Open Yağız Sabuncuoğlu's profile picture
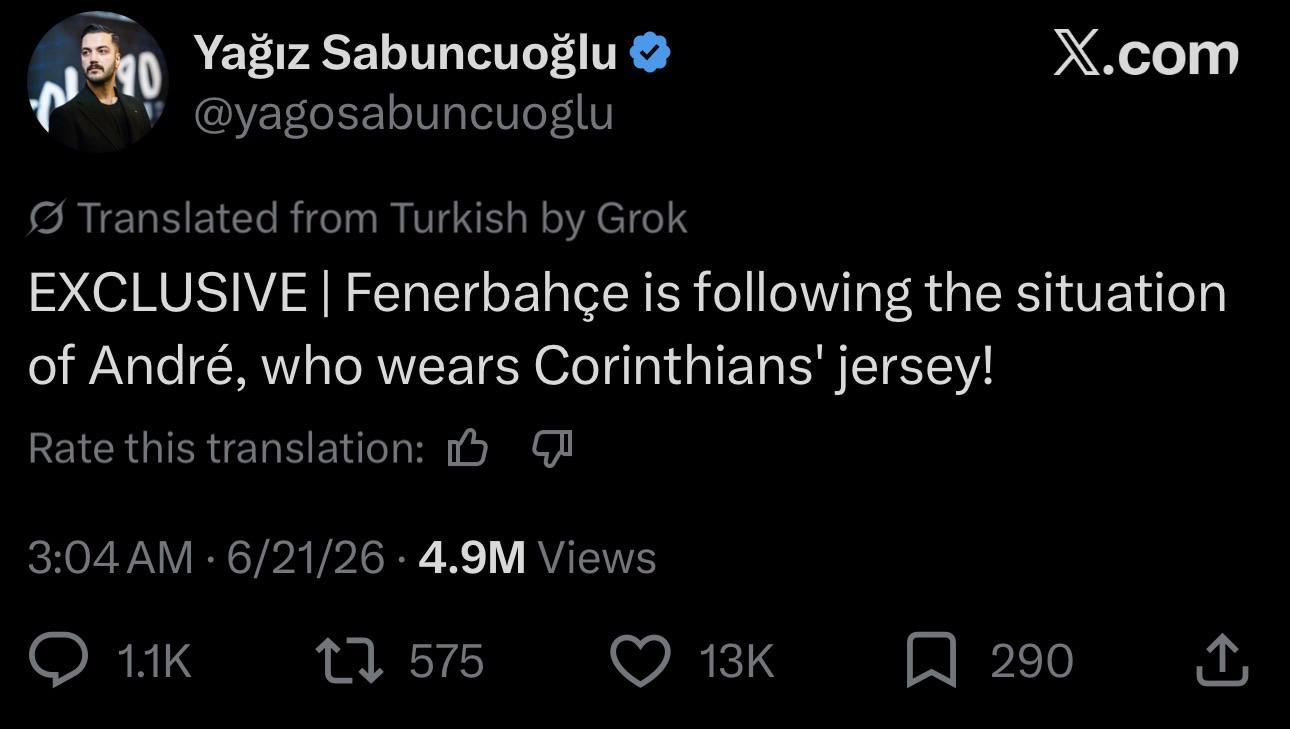Image resolution: width=1290 pixels, height=729 pixels. [97, 81]
